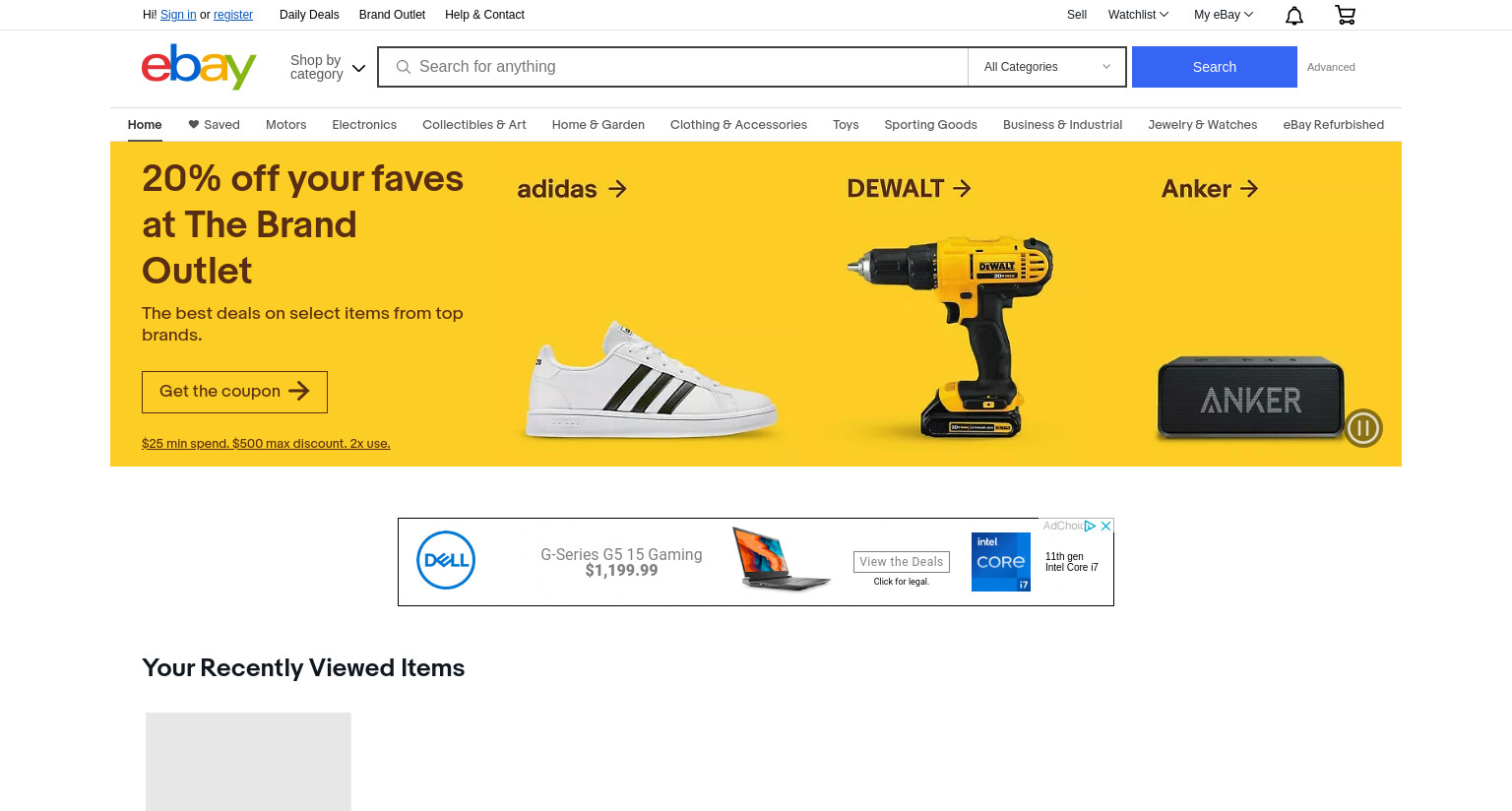Open the Saved heart tab
1512x811 pixels.
tap(214, 125)
